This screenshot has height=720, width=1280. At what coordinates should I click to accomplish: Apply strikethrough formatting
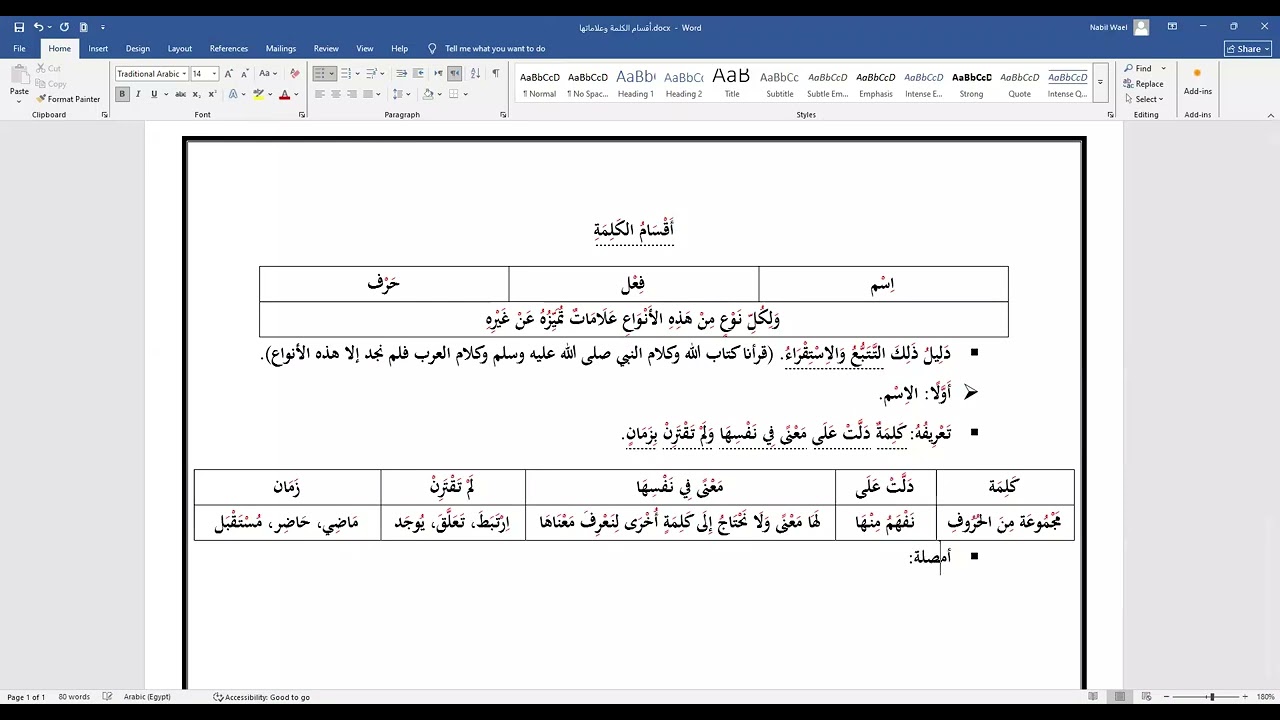(x=180, y=94)
